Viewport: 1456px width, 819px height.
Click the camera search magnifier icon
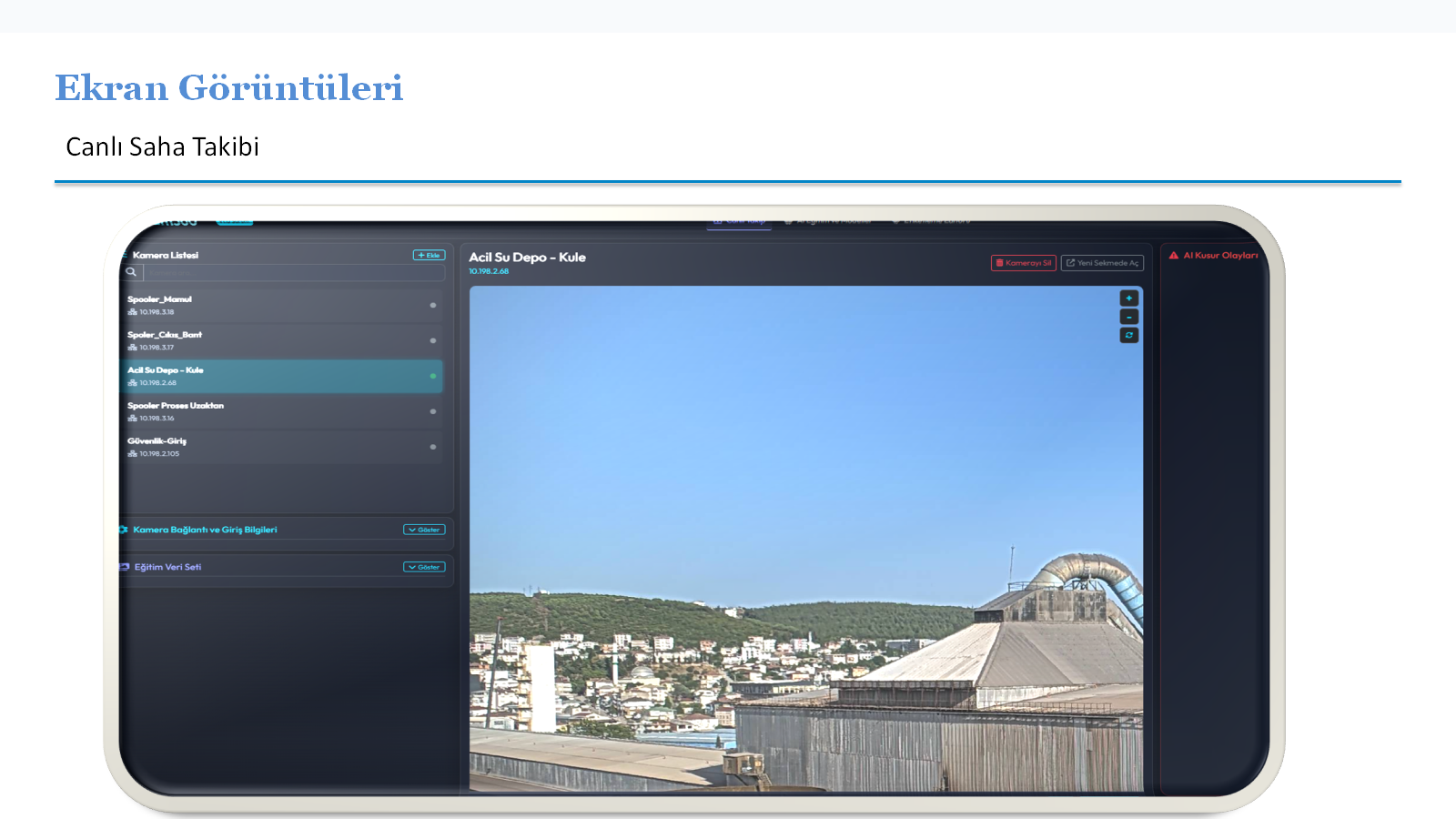pos(131,272)
